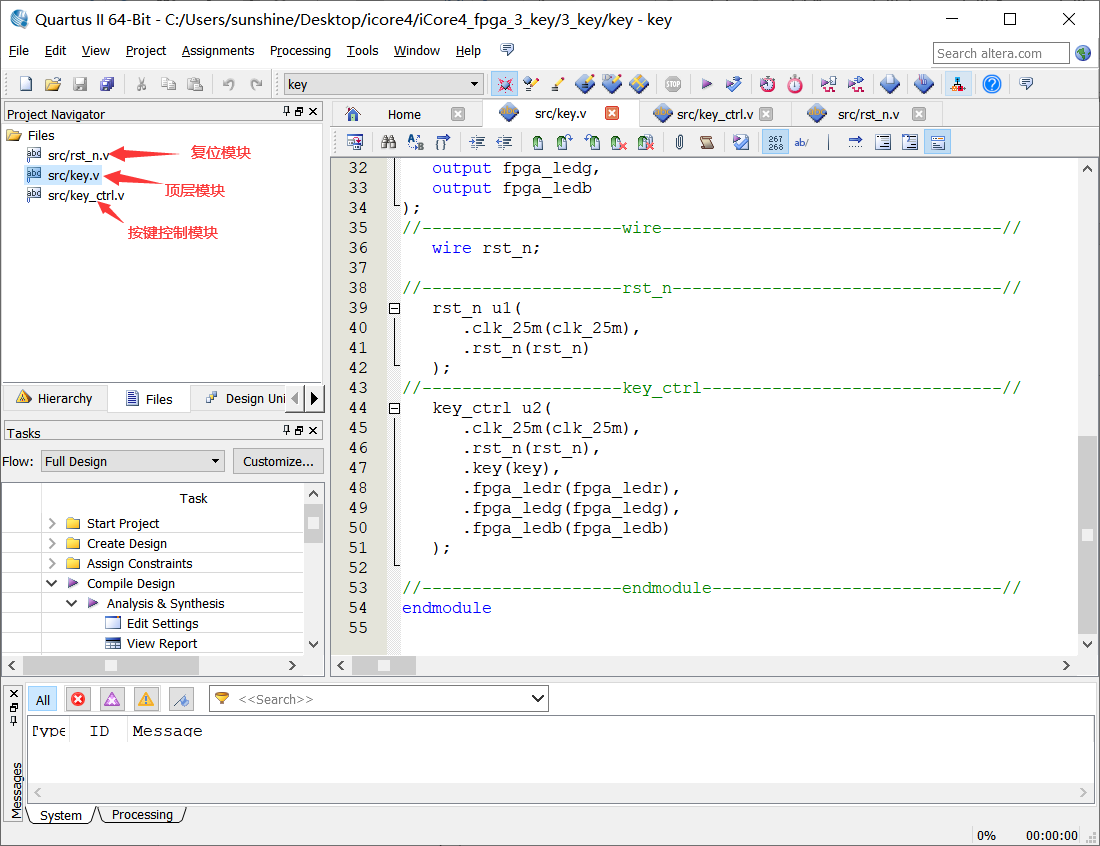Collapse the code block at line 44
The height and width of the screenshot is (846, 1100).
394,408
